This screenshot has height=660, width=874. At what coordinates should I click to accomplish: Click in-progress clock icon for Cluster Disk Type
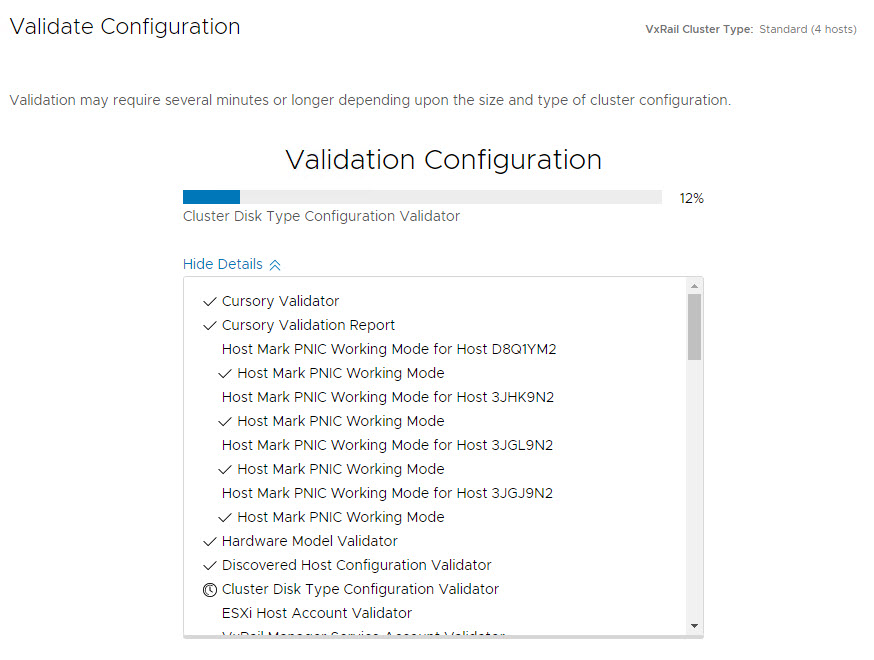click(x=210, y=590)
